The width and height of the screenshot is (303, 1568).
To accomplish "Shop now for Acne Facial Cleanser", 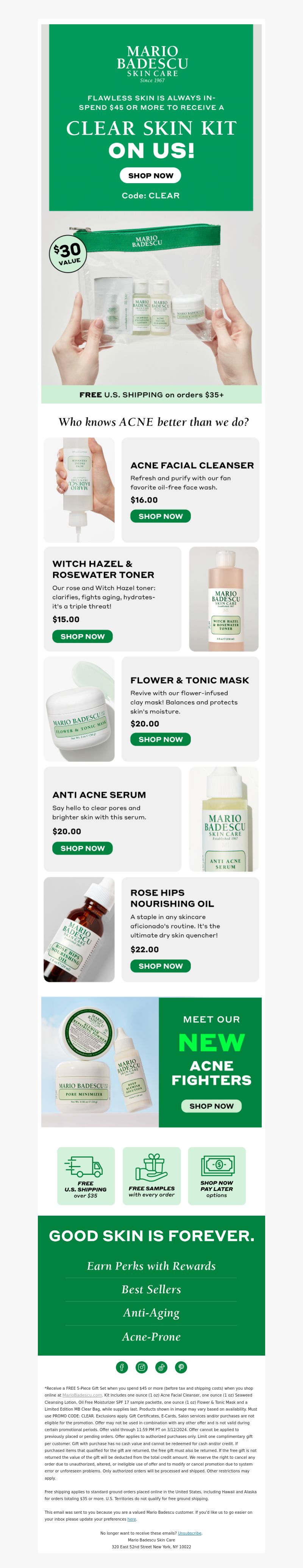I will 160,516.
